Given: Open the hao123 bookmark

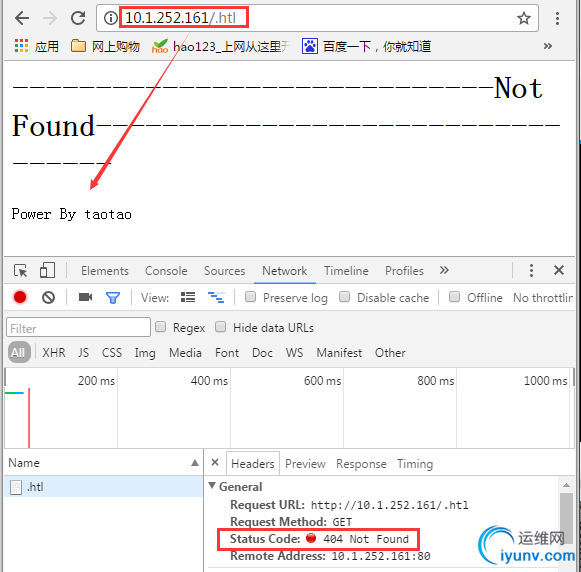Looking at the screenshot, I should [220, 46].
